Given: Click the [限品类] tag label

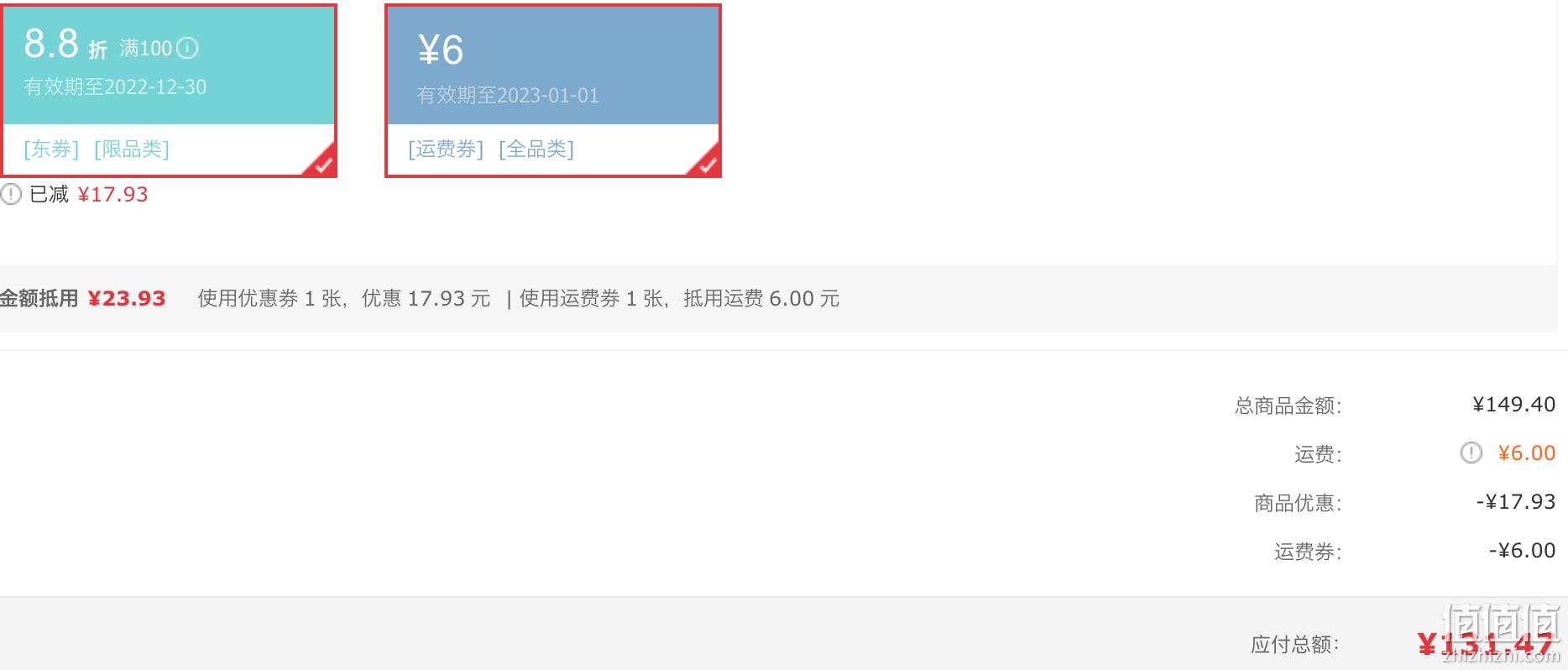Looking at the screenshot, I should coord(132,149).
